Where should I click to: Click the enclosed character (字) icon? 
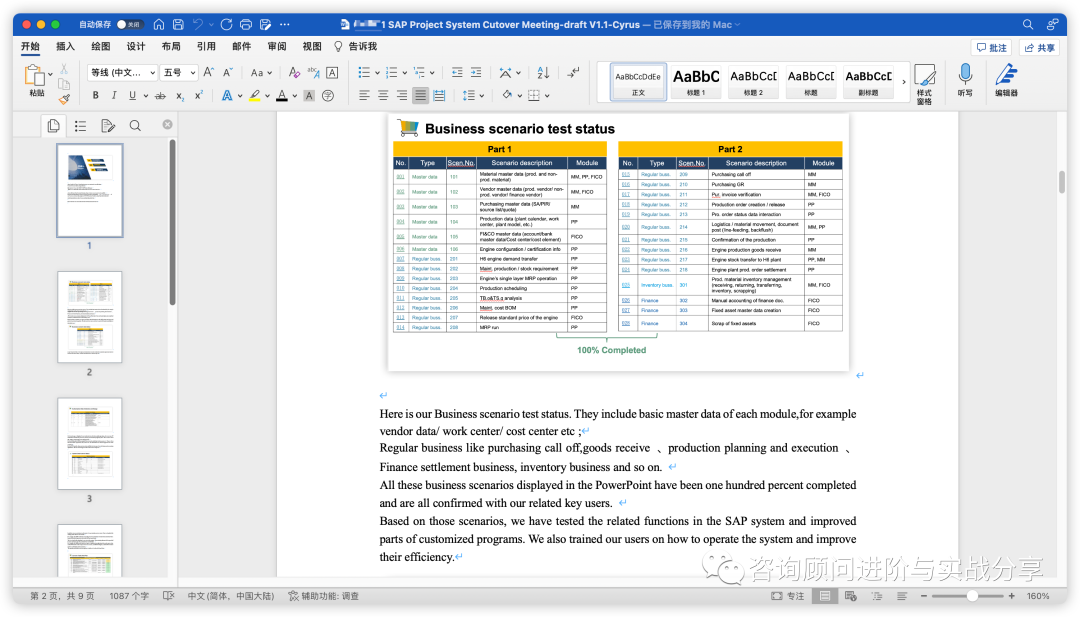pos(329,96)
